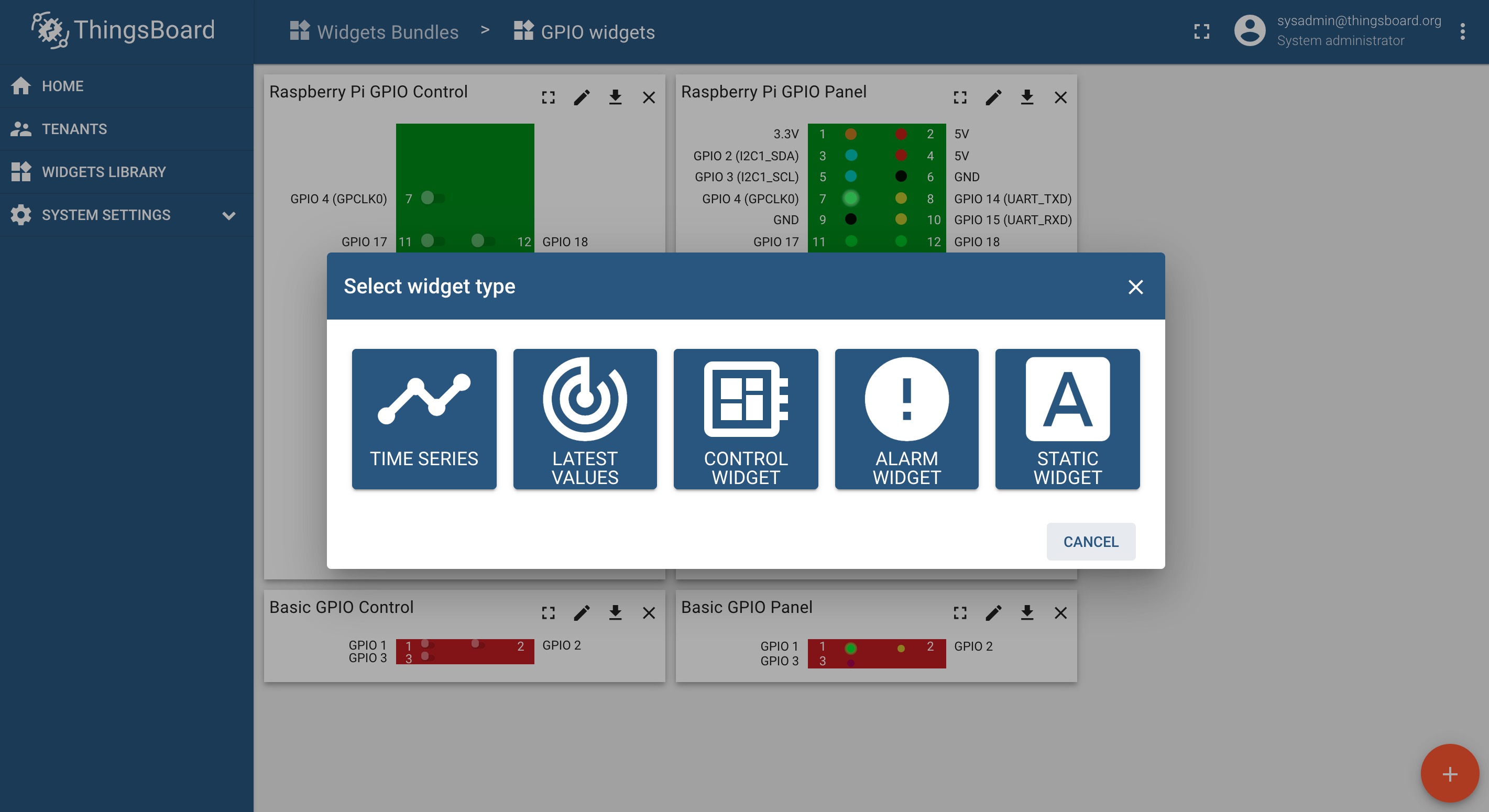Open the sysadmin user profile avatar
Screen dimensions: 1489x812
1250,31
